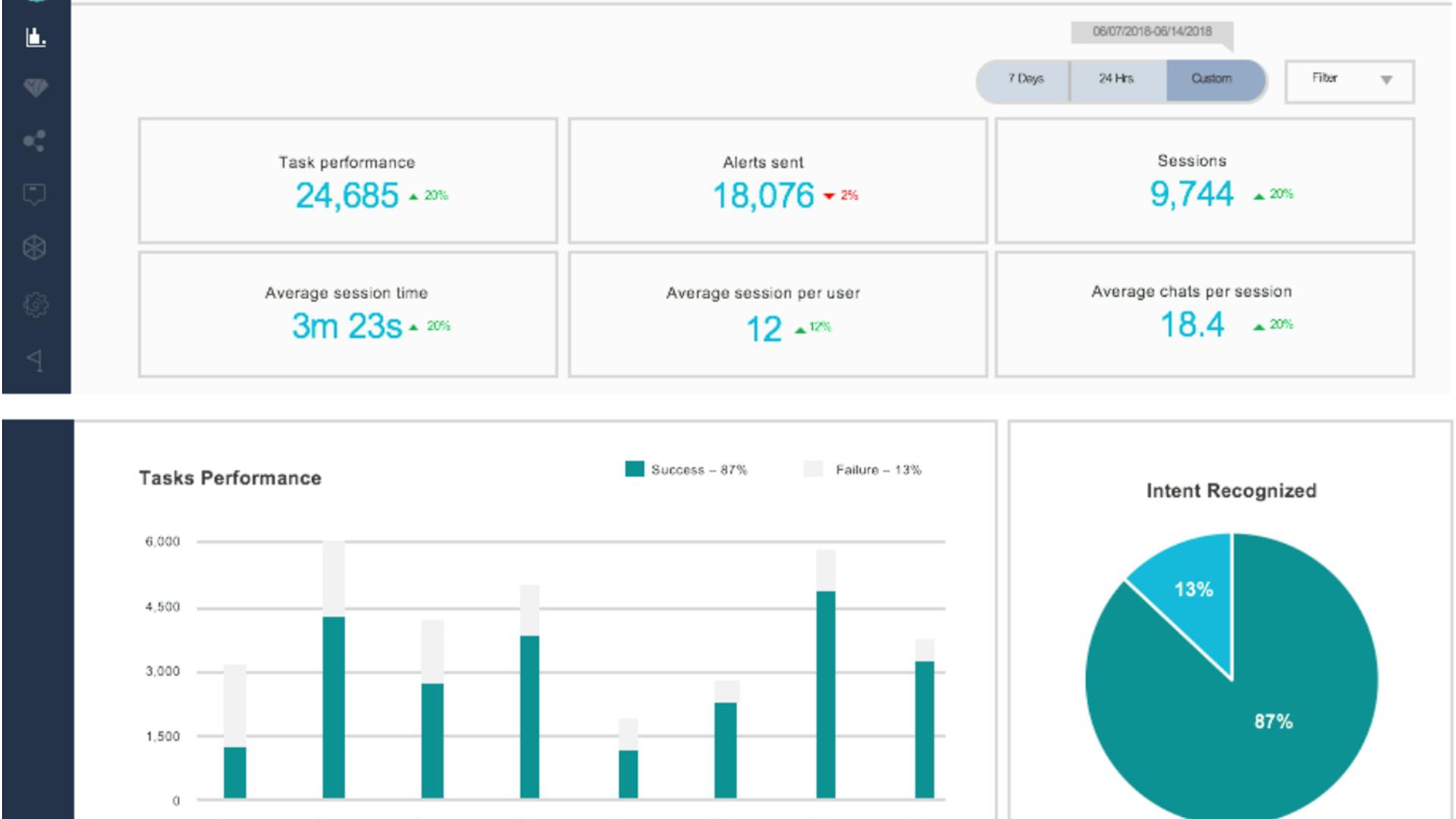Click the tallest bar in Tasks Performance chart
The width and height of the screenshot is (1456, 819).
click(x=334, y=682)
